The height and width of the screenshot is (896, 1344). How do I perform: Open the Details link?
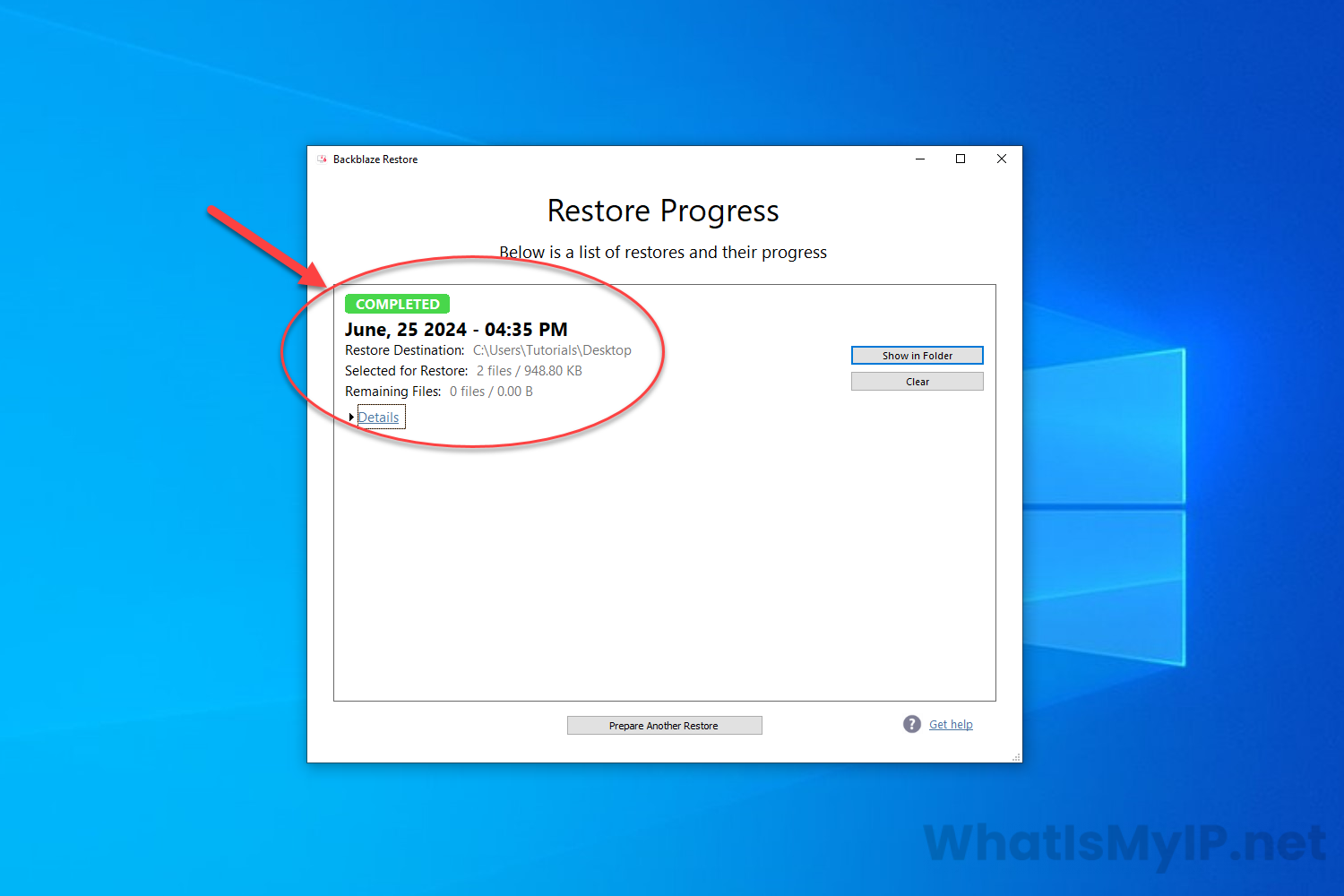378,418
